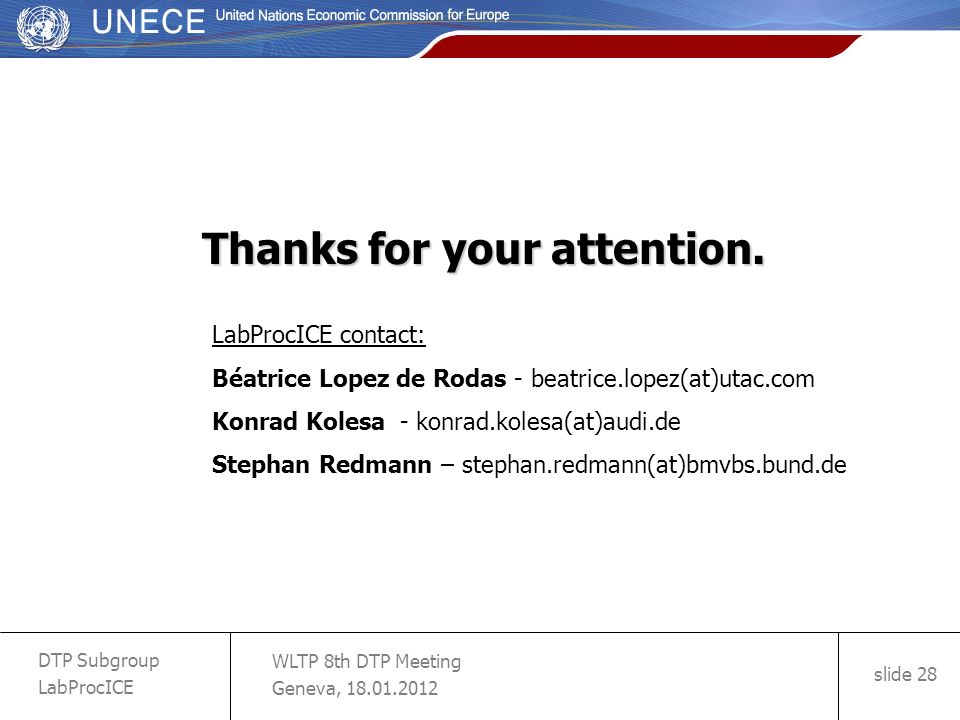Click 'WLTP 8th DTP Meeting' footer text
960x720 pixels.
(367, 661)
